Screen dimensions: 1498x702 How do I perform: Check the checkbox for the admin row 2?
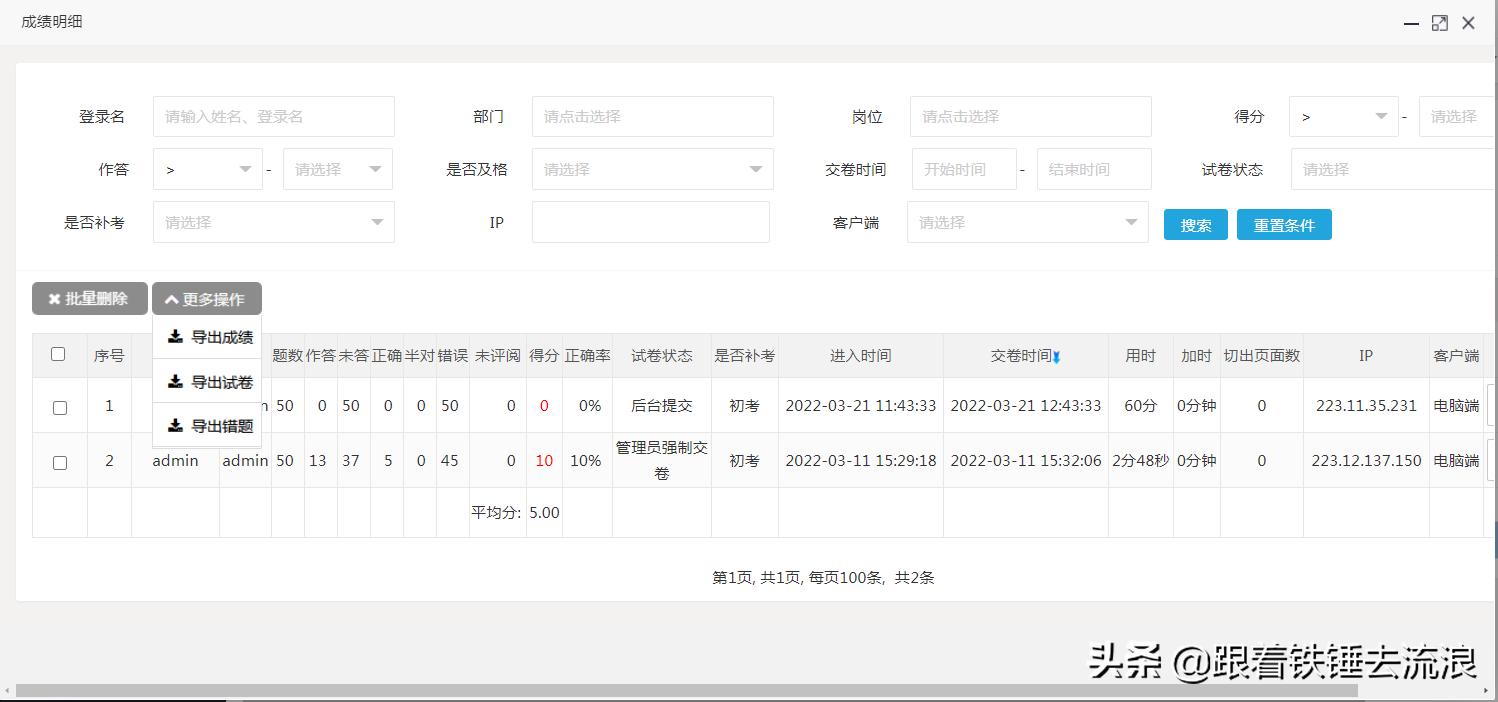[x=58, y=460]
